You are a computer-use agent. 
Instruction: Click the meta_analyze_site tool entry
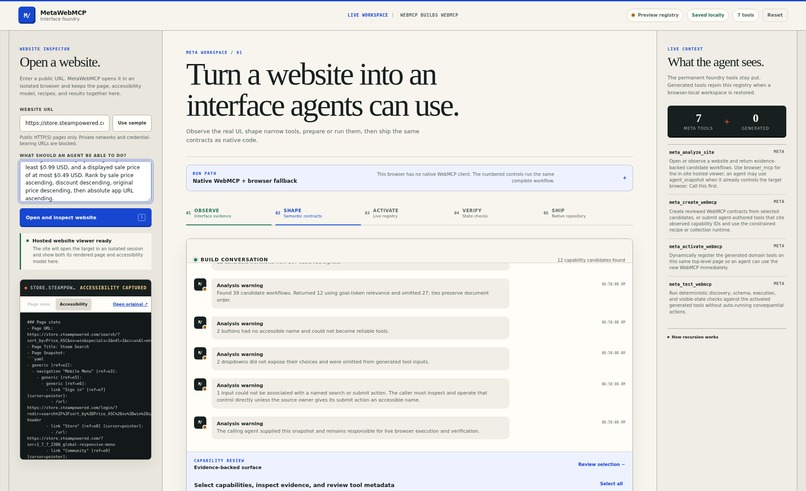click(726, 169)
